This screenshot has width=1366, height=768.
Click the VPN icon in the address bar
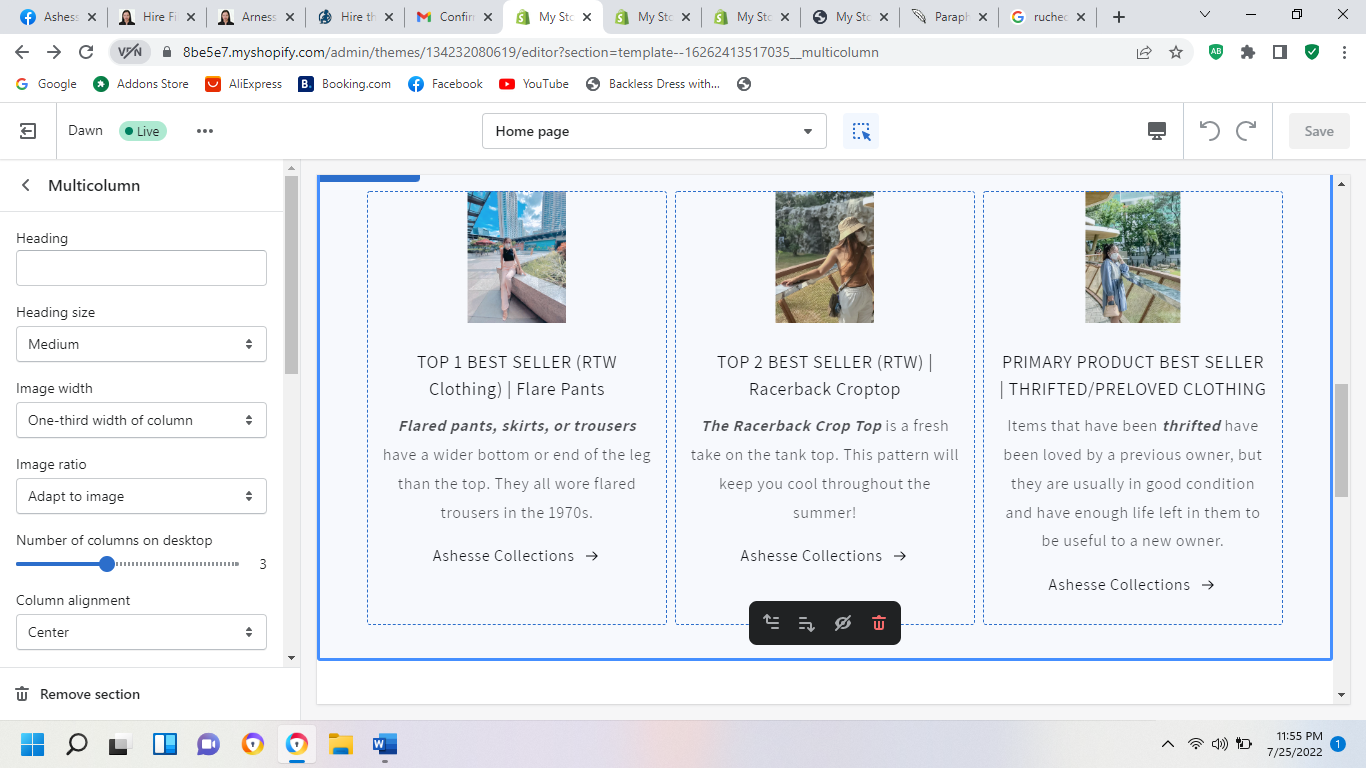(x=130, y=52)
